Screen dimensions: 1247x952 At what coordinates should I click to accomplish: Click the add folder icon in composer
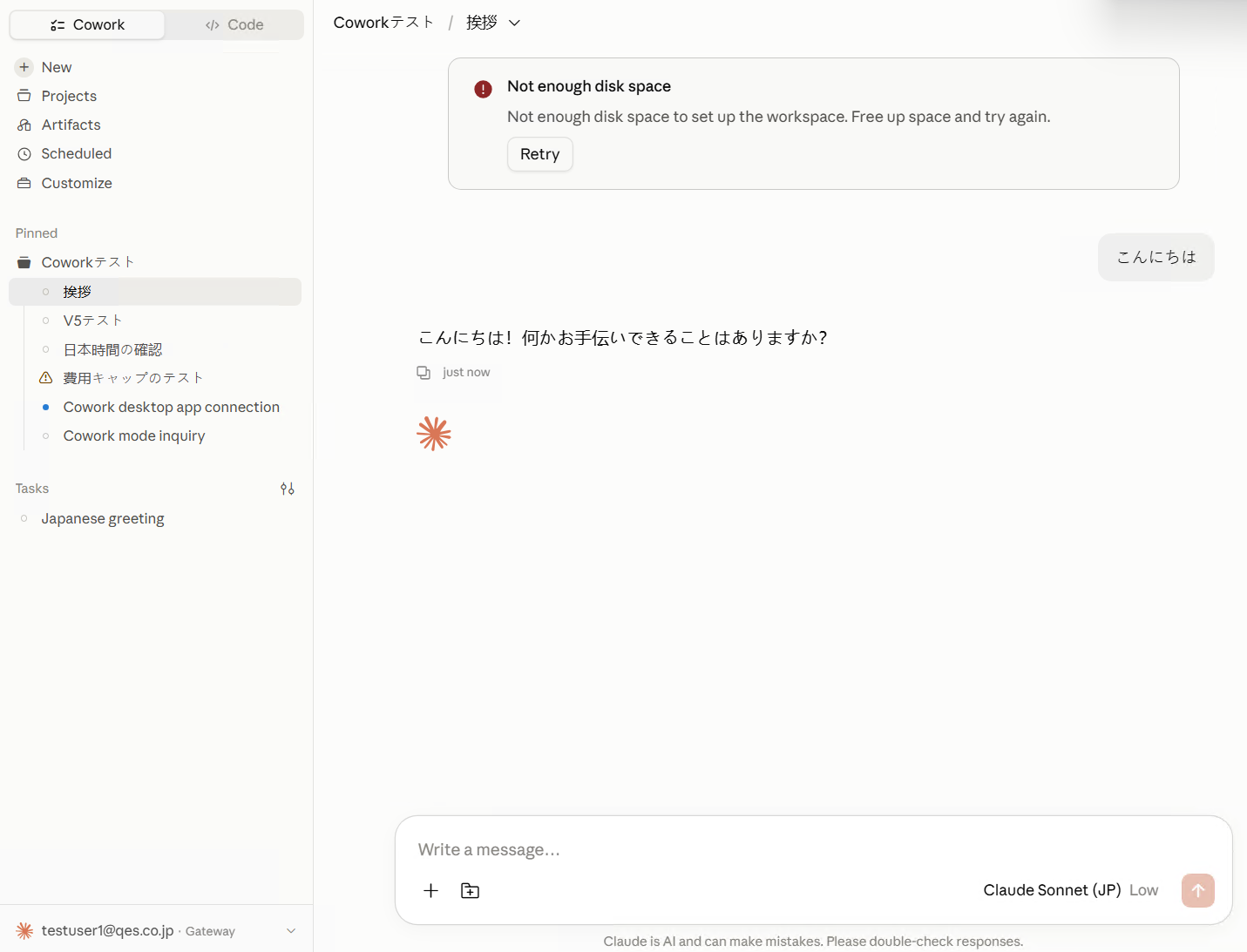(x=471, y=890)
